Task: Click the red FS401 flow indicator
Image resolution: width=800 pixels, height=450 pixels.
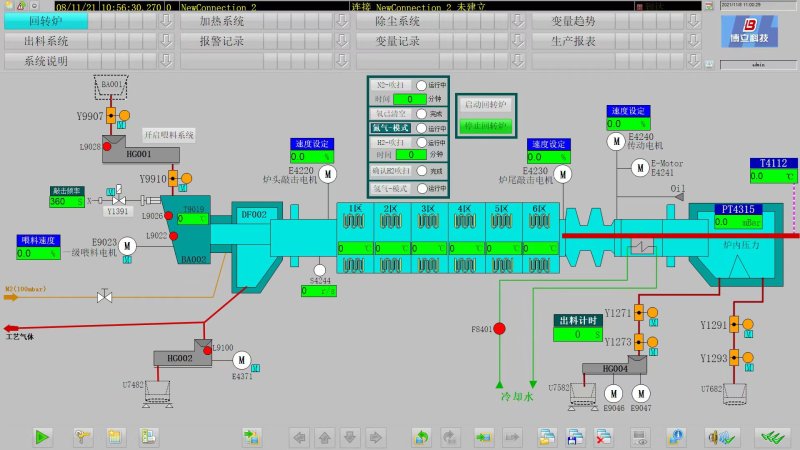Action: click(x=500, y=328)
